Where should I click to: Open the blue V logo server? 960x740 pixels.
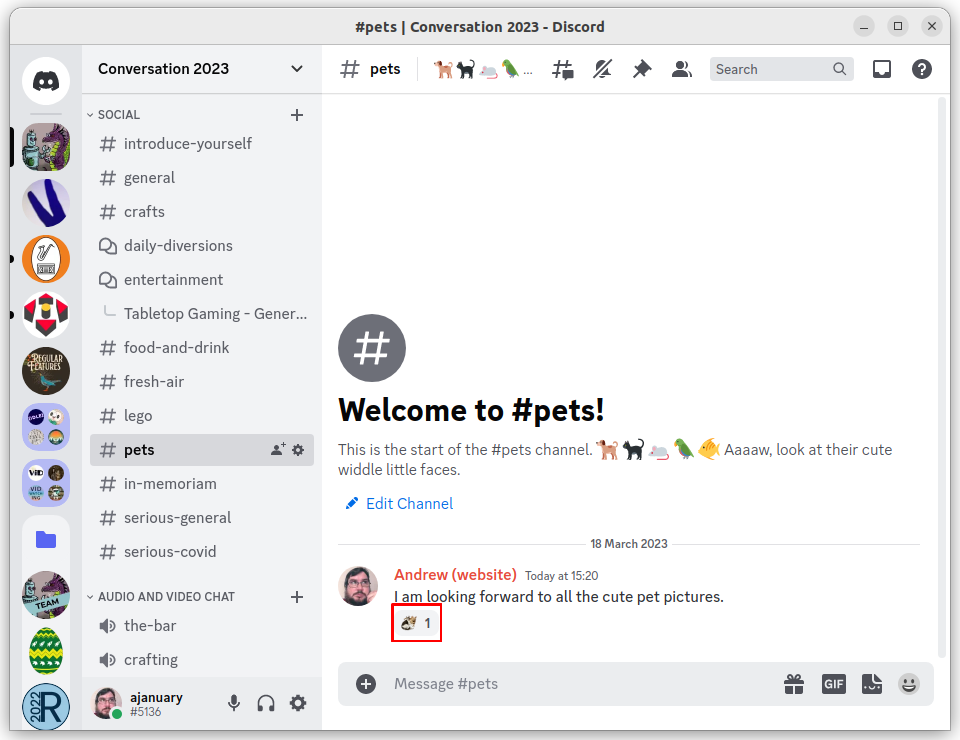tap(46, 203)
